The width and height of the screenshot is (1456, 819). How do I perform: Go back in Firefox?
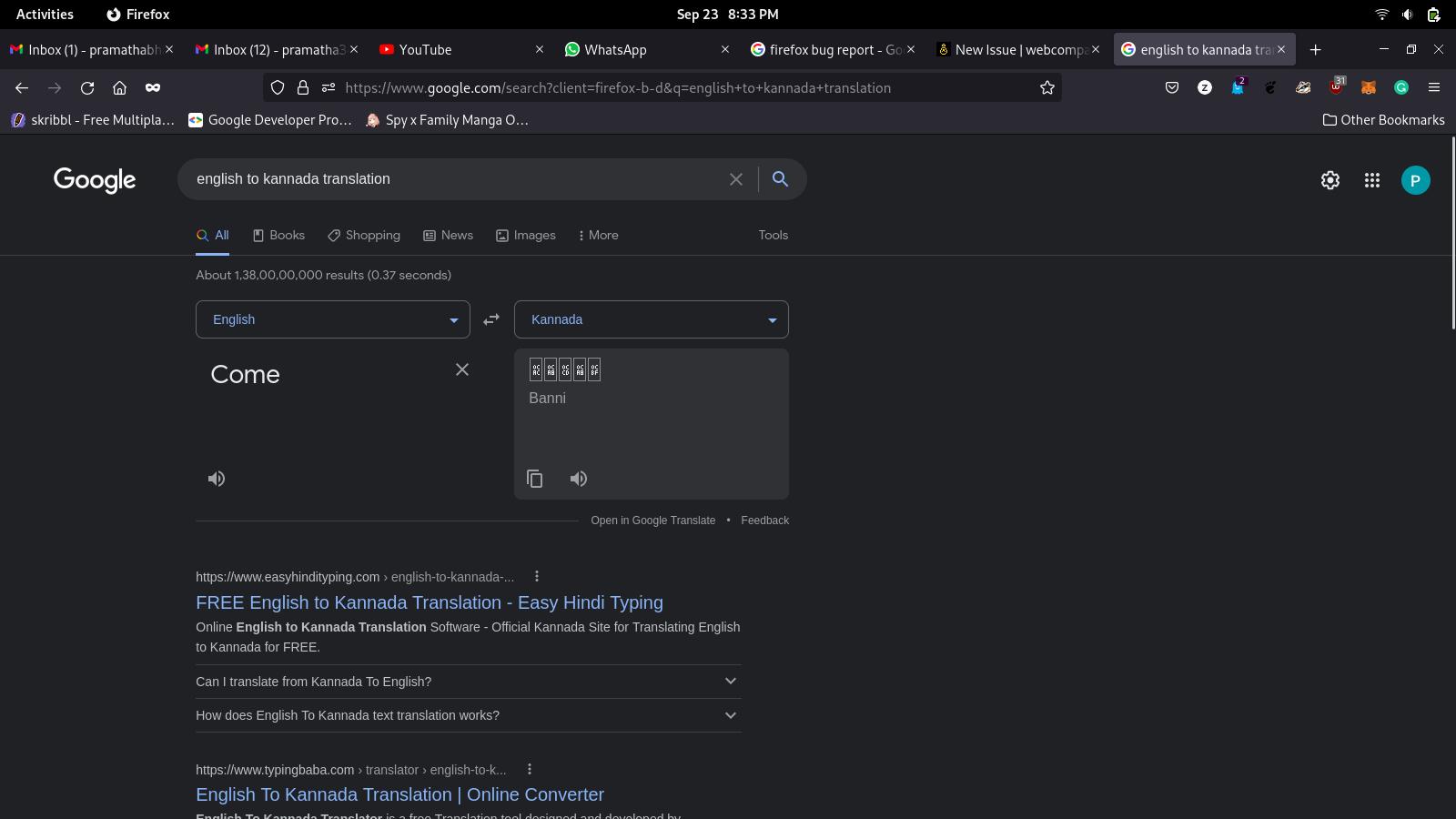22,87
